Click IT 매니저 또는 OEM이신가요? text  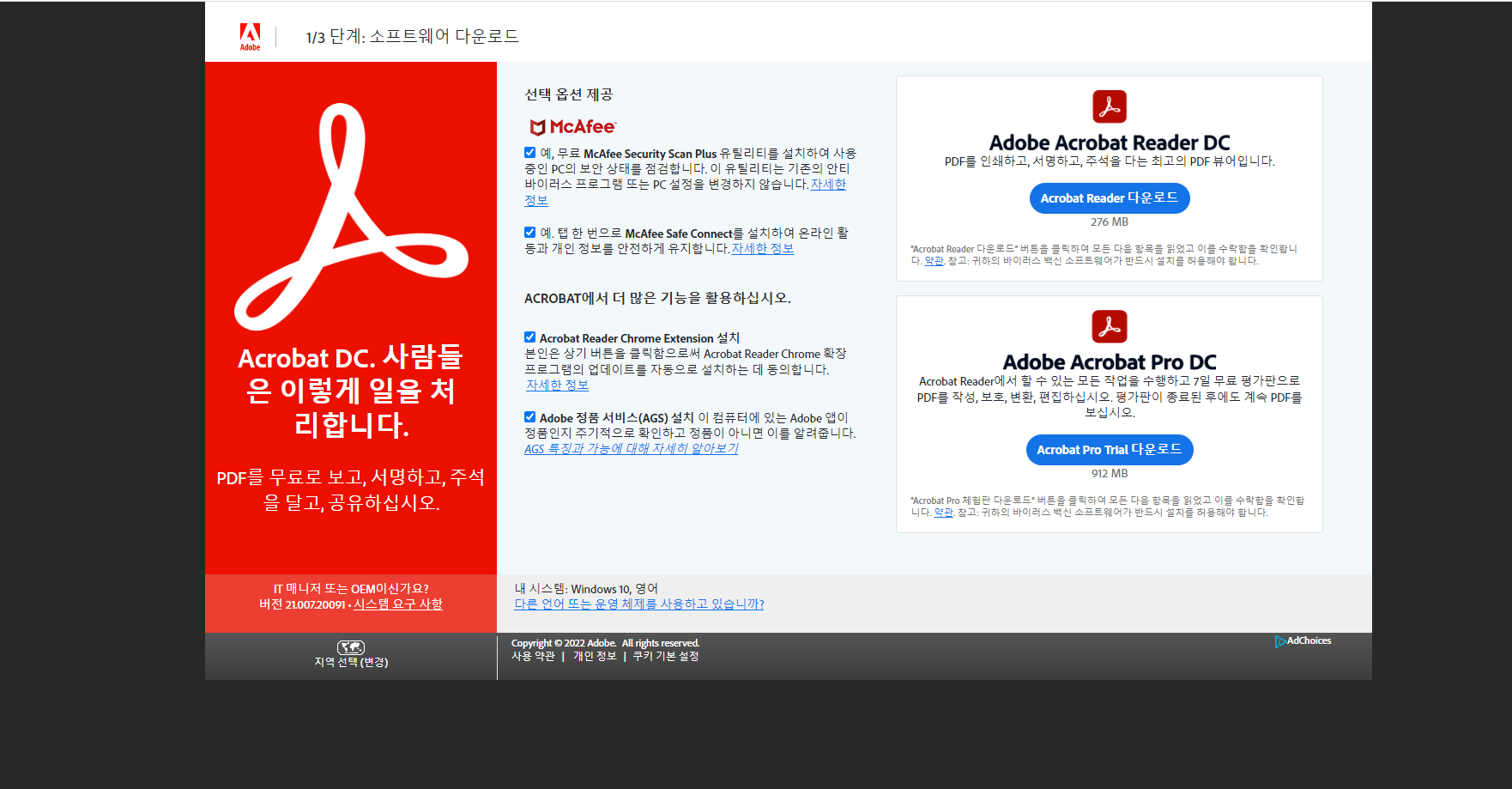[x=351, y=588]
